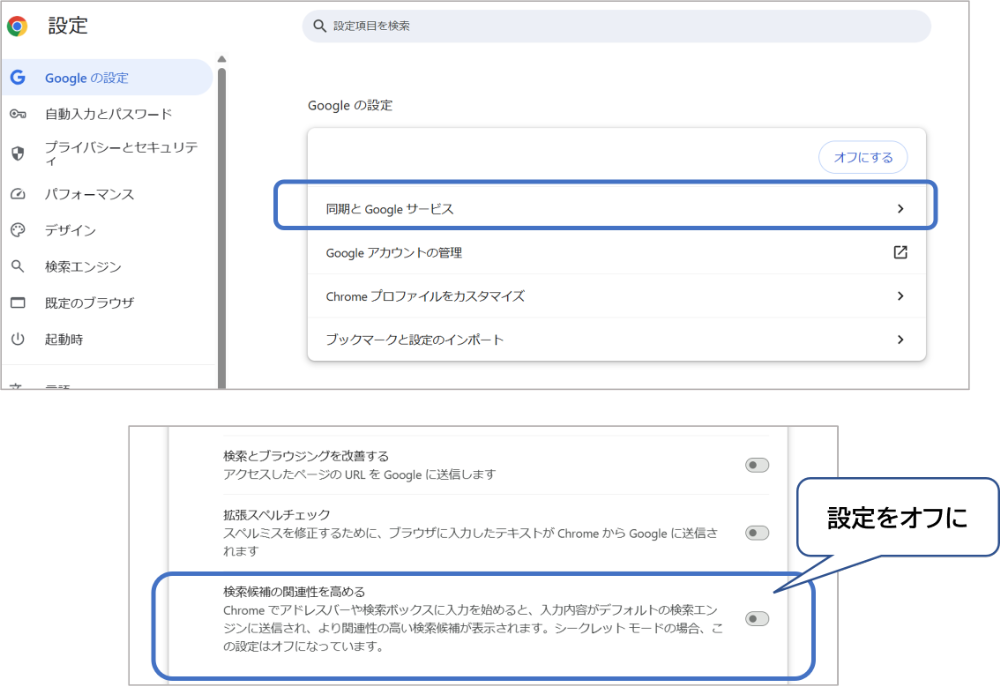
Task: Open プライバシーとセキュリティ section
Action: coord(108,153)
